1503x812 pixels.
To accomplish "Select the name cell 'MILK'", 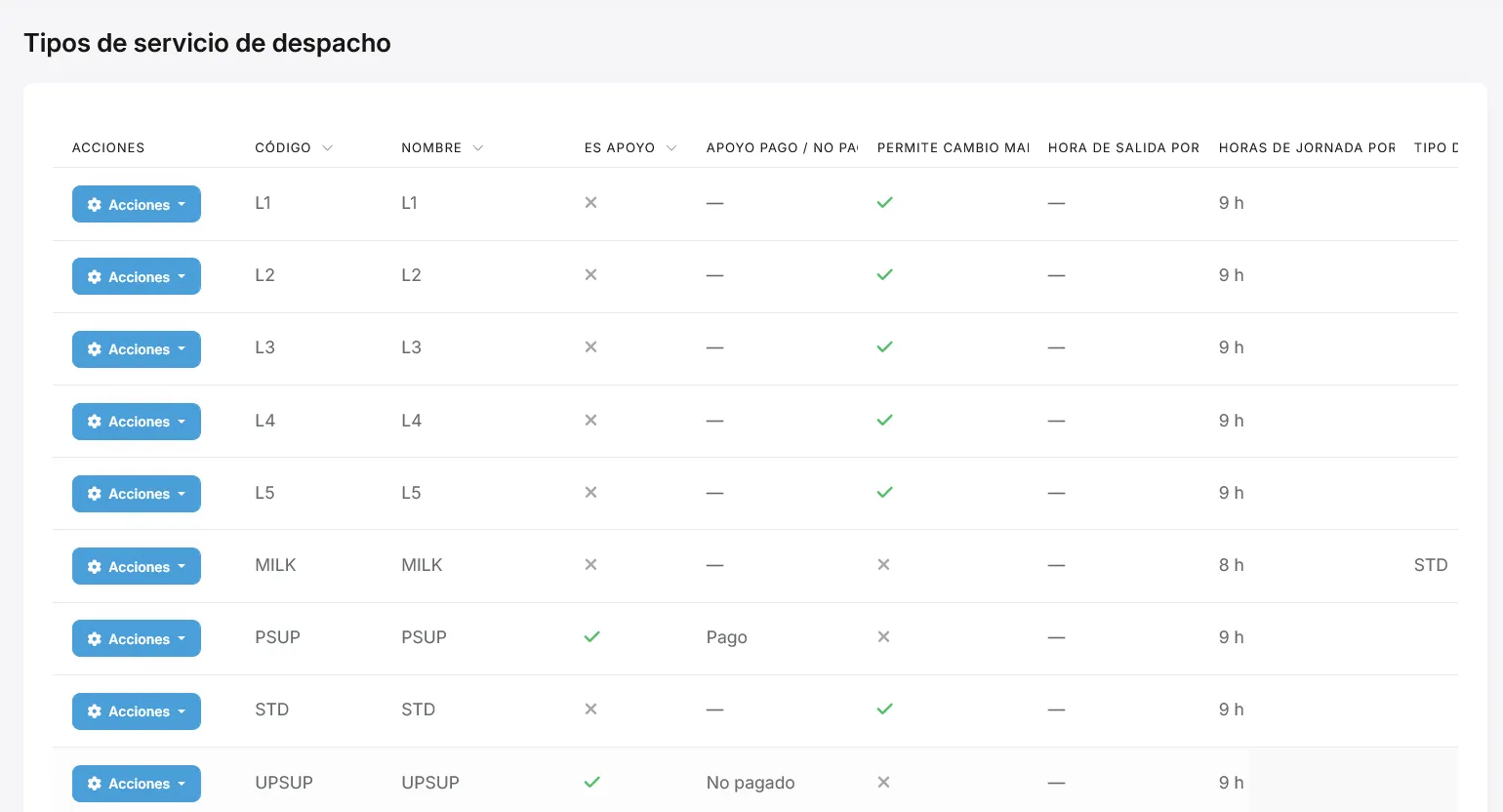I will click(422, 565).
